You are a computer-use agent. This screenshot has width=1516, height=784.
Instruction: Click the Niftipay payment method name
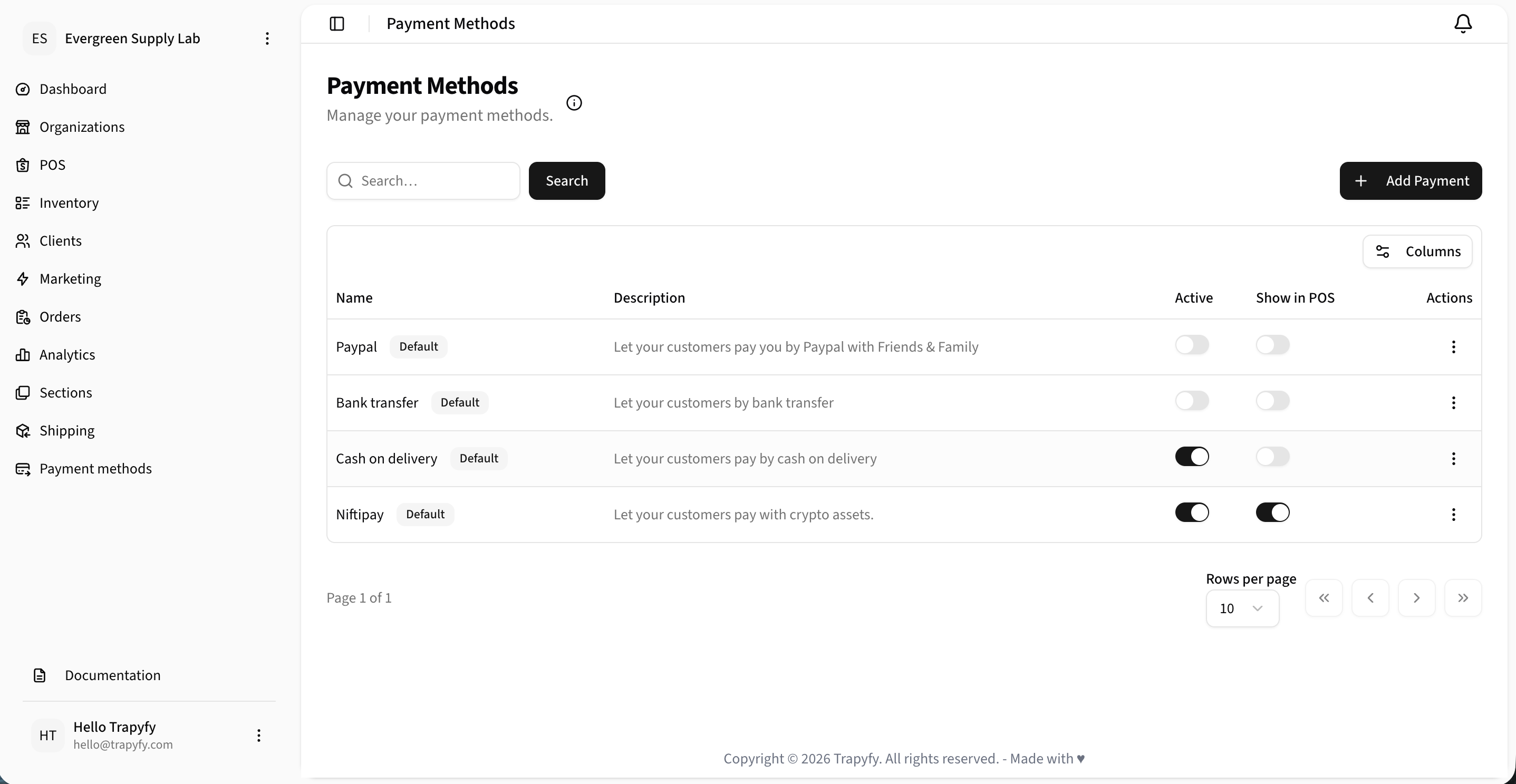360,515
